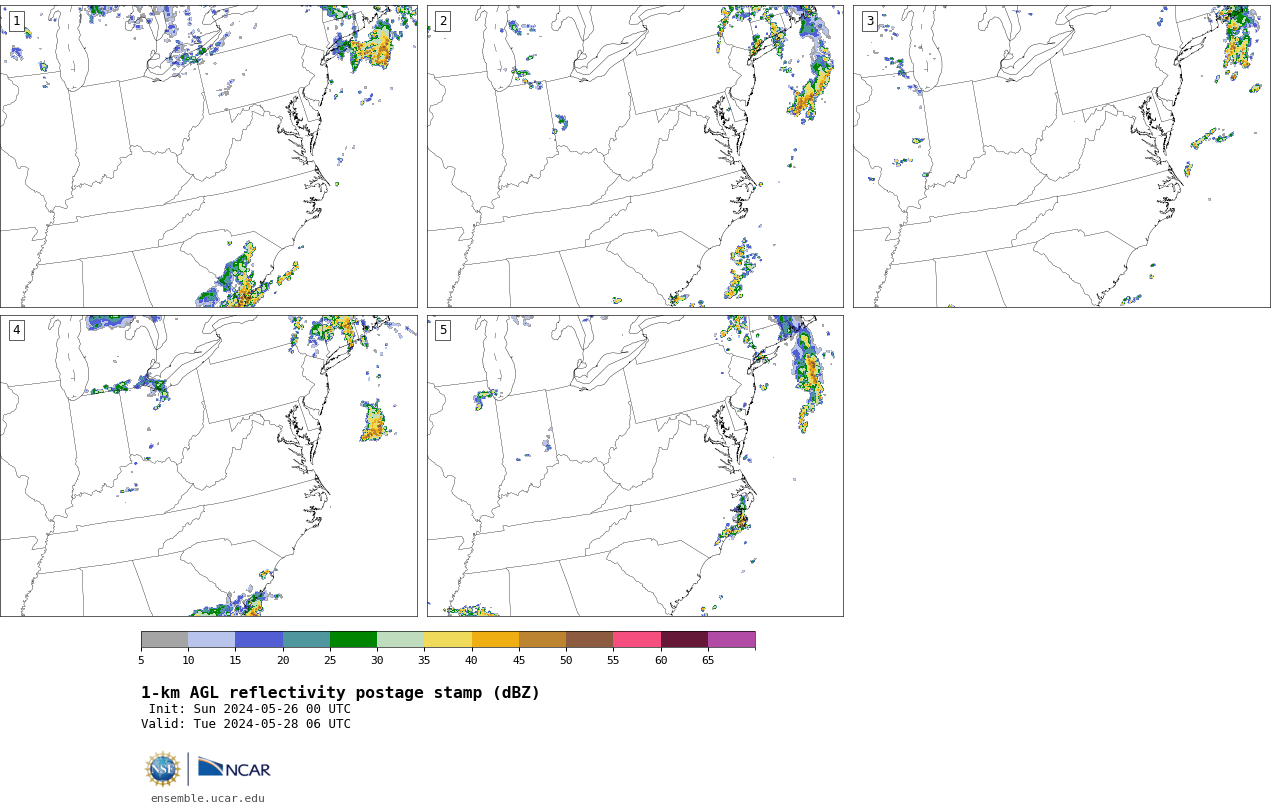This screenshot has width=1280, height=809.
Task: Click the panel number 3 label
Action: tap(869, 21)
